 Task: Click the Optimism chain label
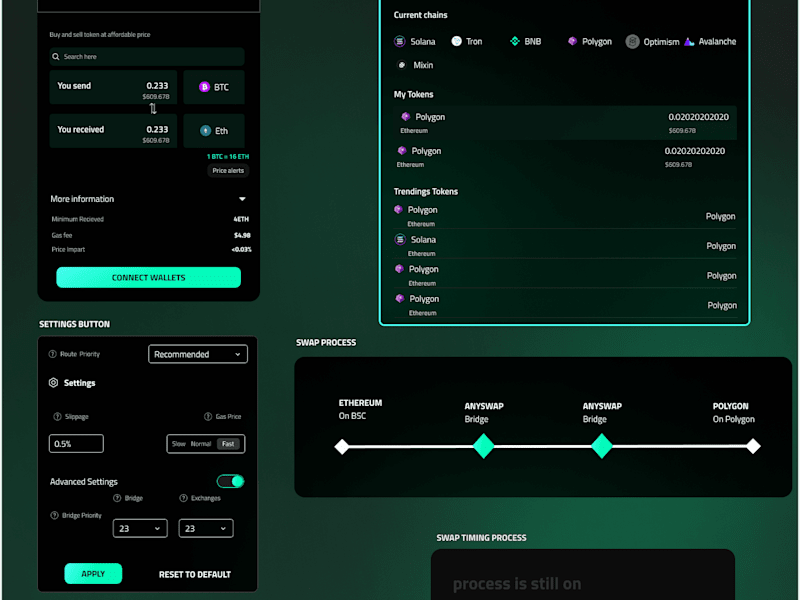tap(661, 42)
